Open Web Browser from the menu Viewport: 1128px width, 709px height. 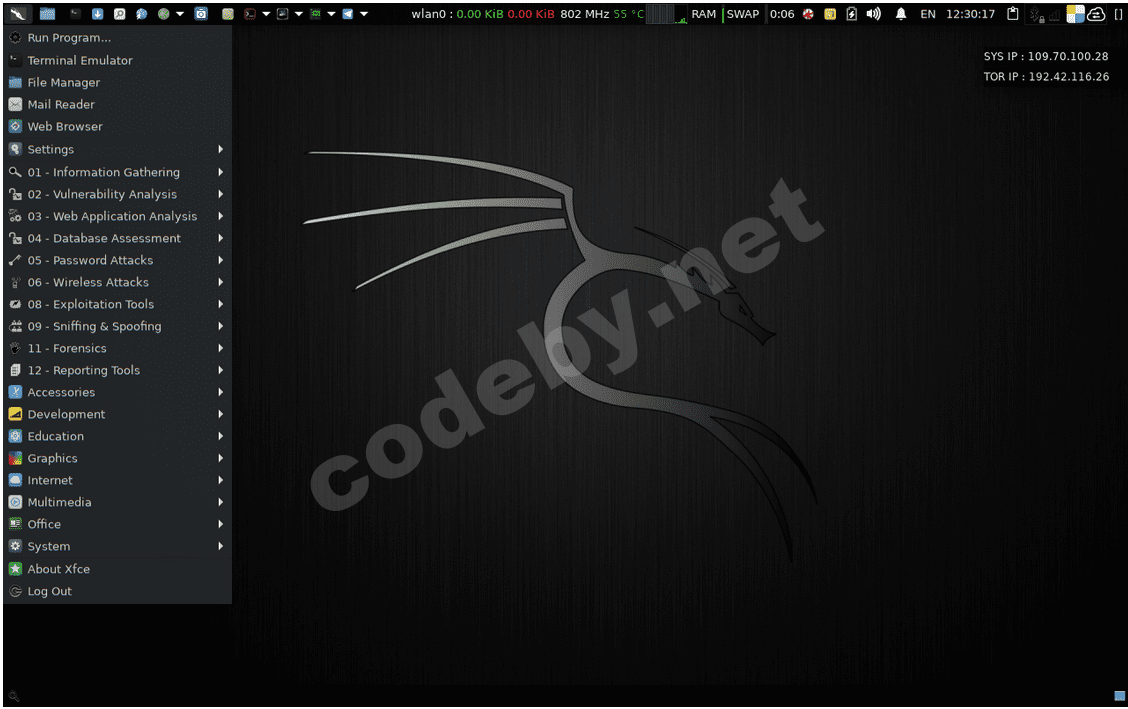(117, 127)
